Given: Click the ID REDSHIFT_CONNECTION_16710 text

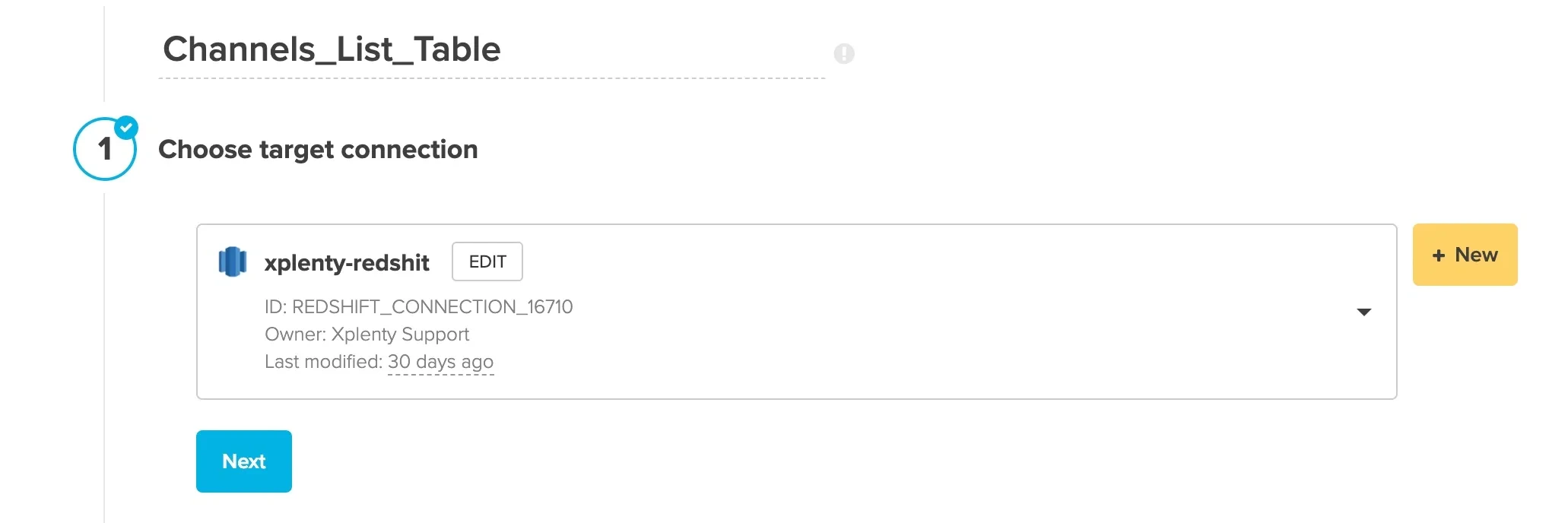Looking at the screenshot, I should tap(419, 306).
